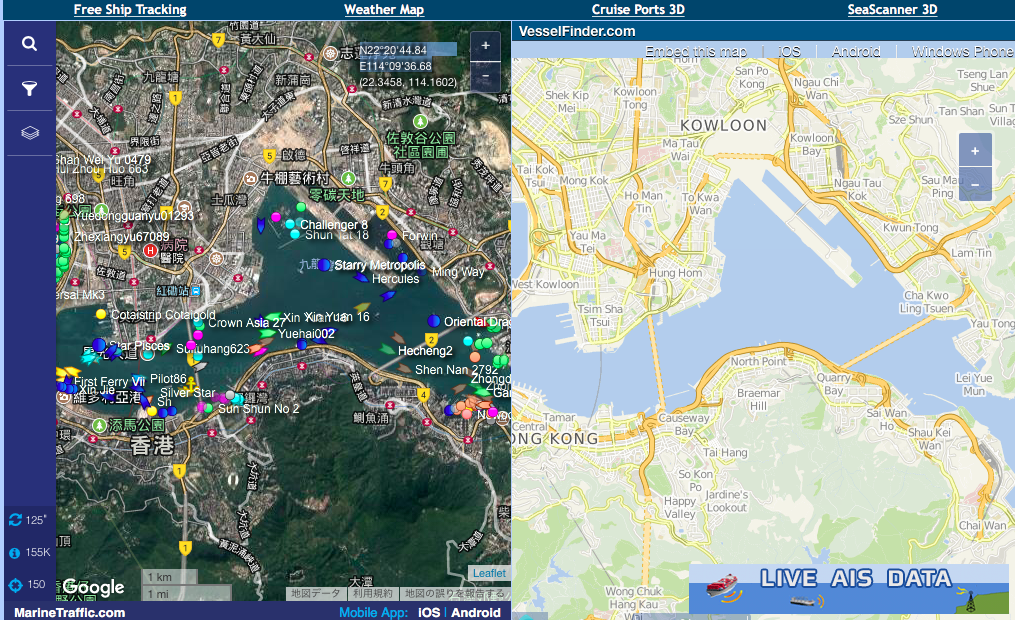
Task: Open the MarineTraffic Android mobile app link
Action: pyautogui.click(x=476, y=612)
